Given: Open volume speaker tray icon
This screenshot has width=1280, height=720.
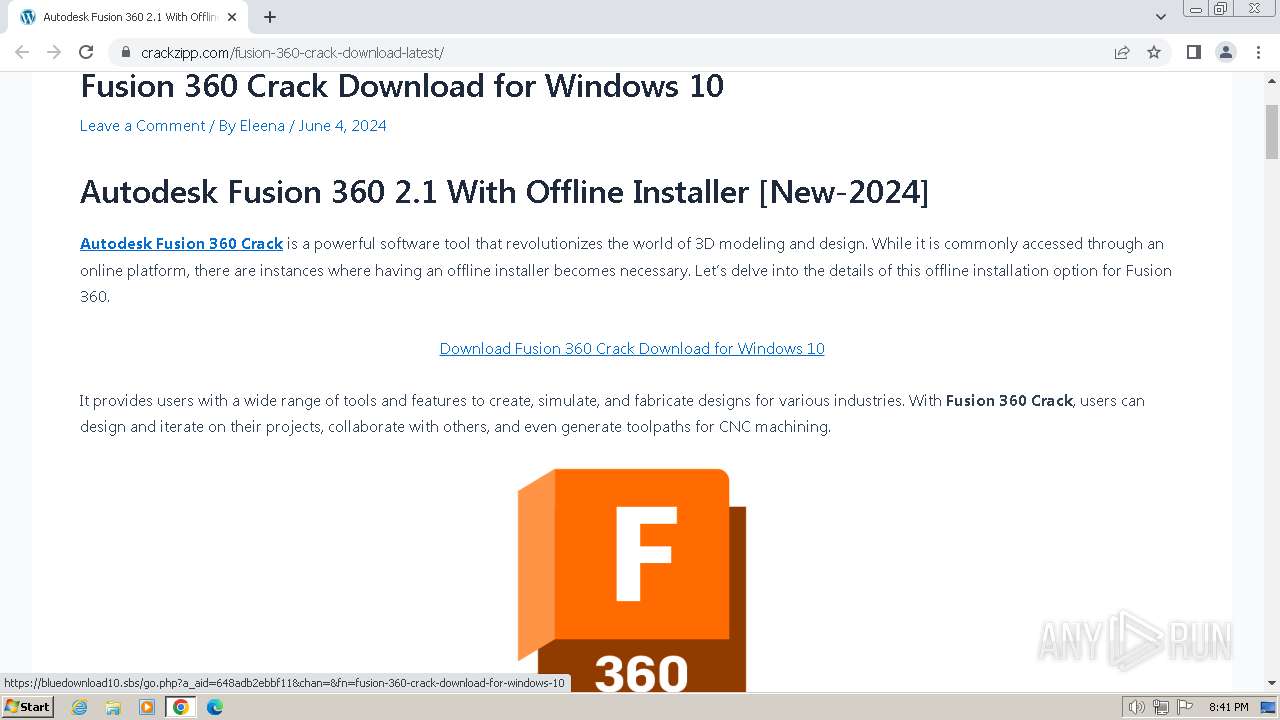Looking at the screenshot, I should click(x=1136, y=707).
